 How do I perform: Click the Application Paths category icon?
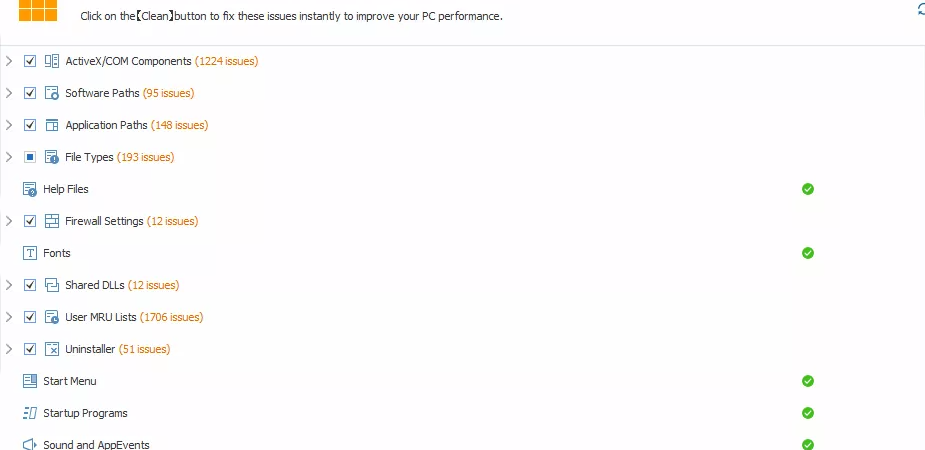[52, 125]
